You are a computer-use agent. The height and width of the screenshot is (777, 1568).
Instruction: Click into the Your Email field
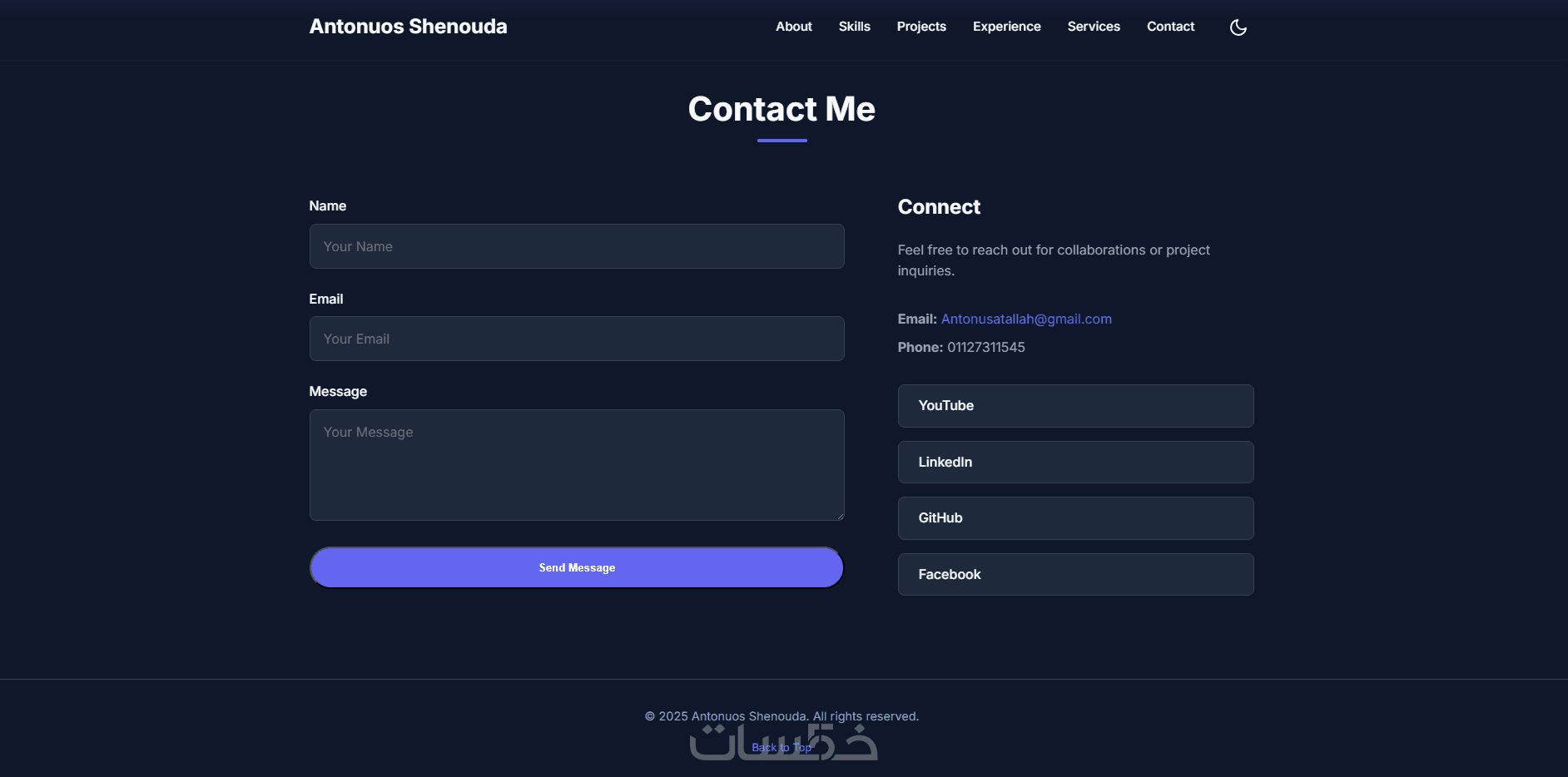pyautogui.click(x=576, y=339)
